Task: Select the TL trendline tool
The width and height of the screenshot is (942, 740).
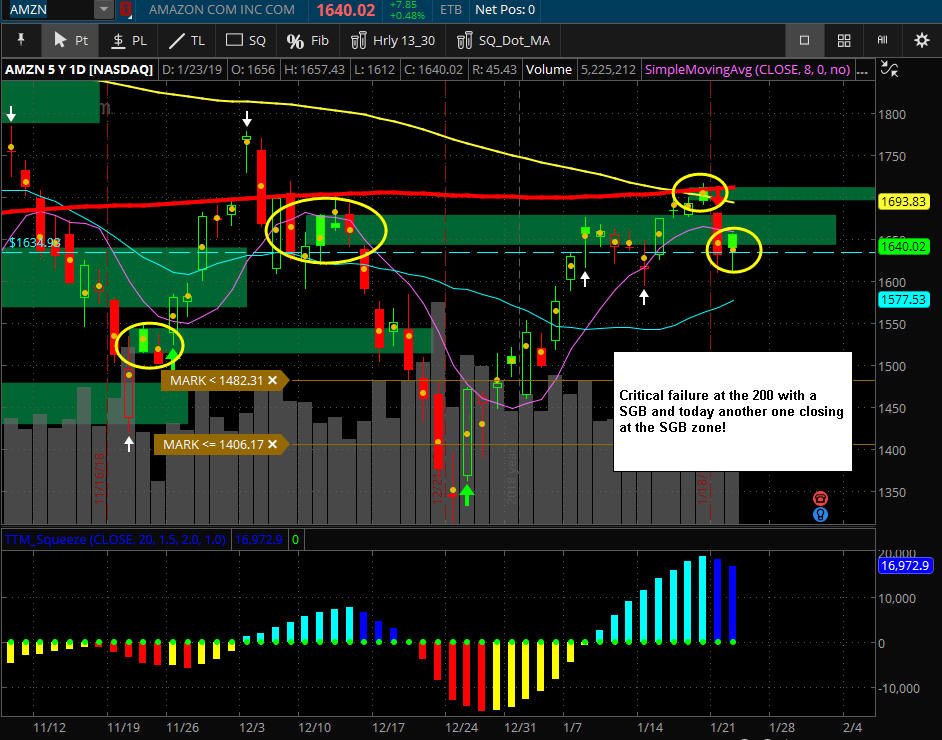Action: [187, 40]
